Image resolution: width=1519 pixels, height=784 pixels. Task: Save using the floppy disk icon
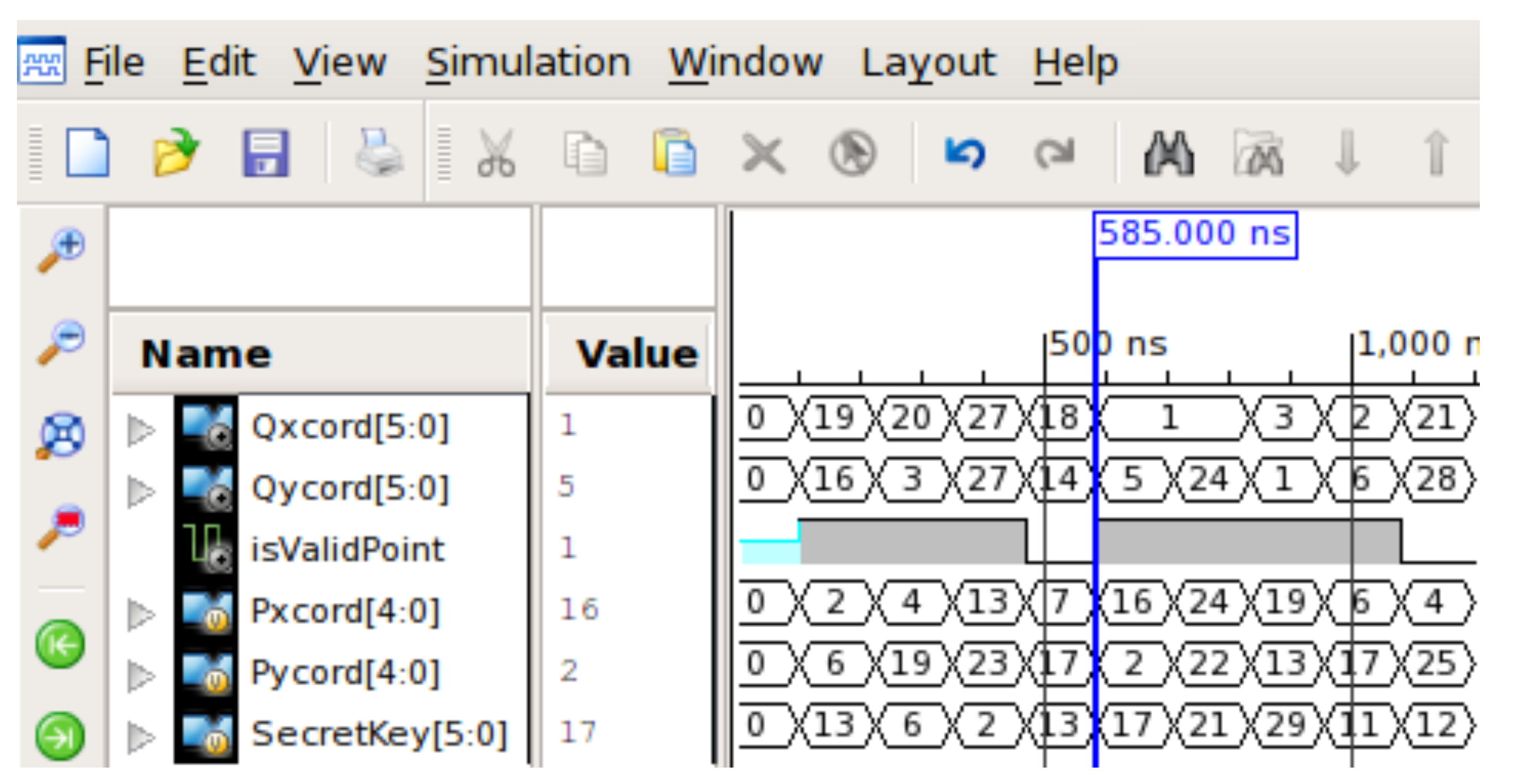click(266, 153)
